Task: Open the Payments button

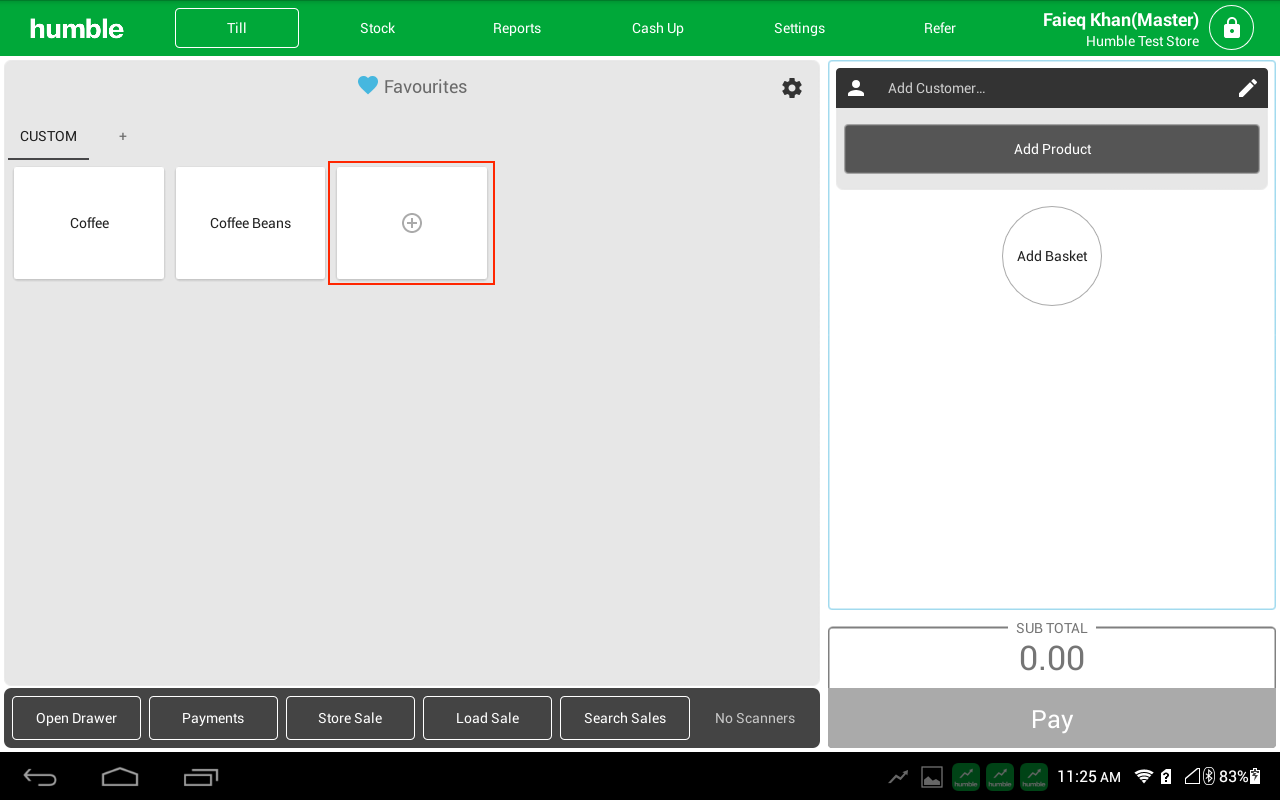Action: coord(213,718)
